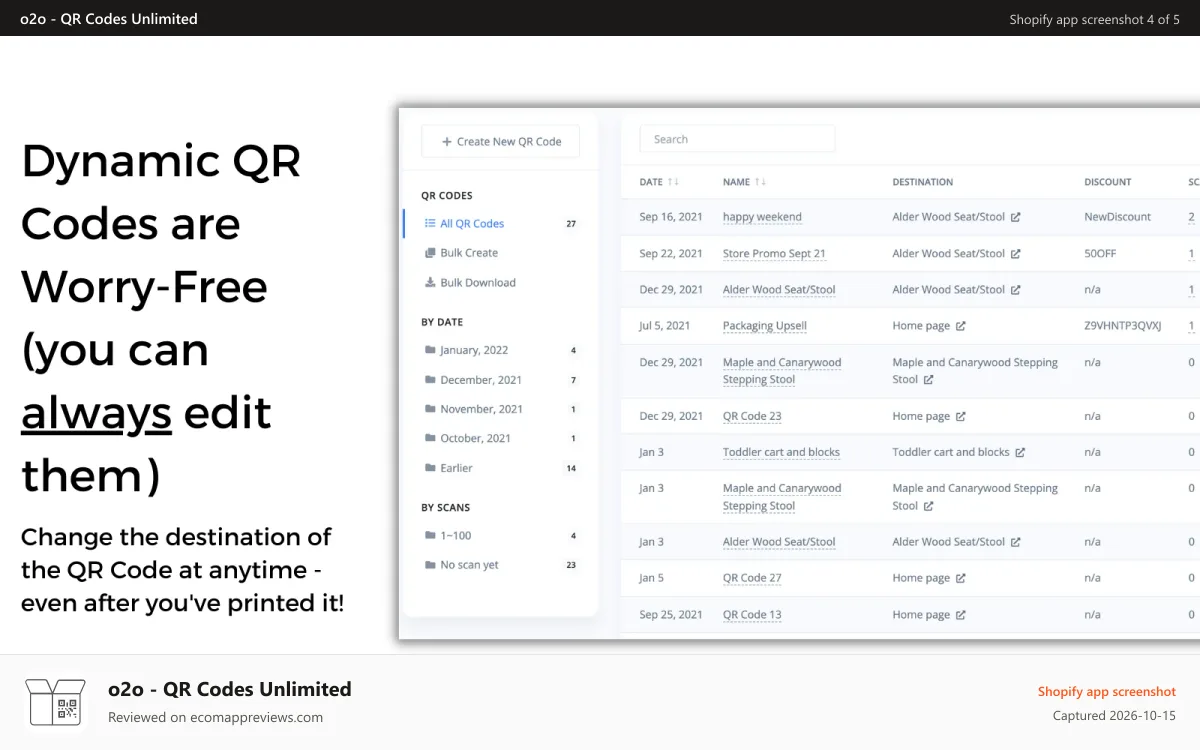Select All QR Codes in sidebar
Image resolution: width=1200 pixels, height=750 pixels.
(x=472, y=224)
